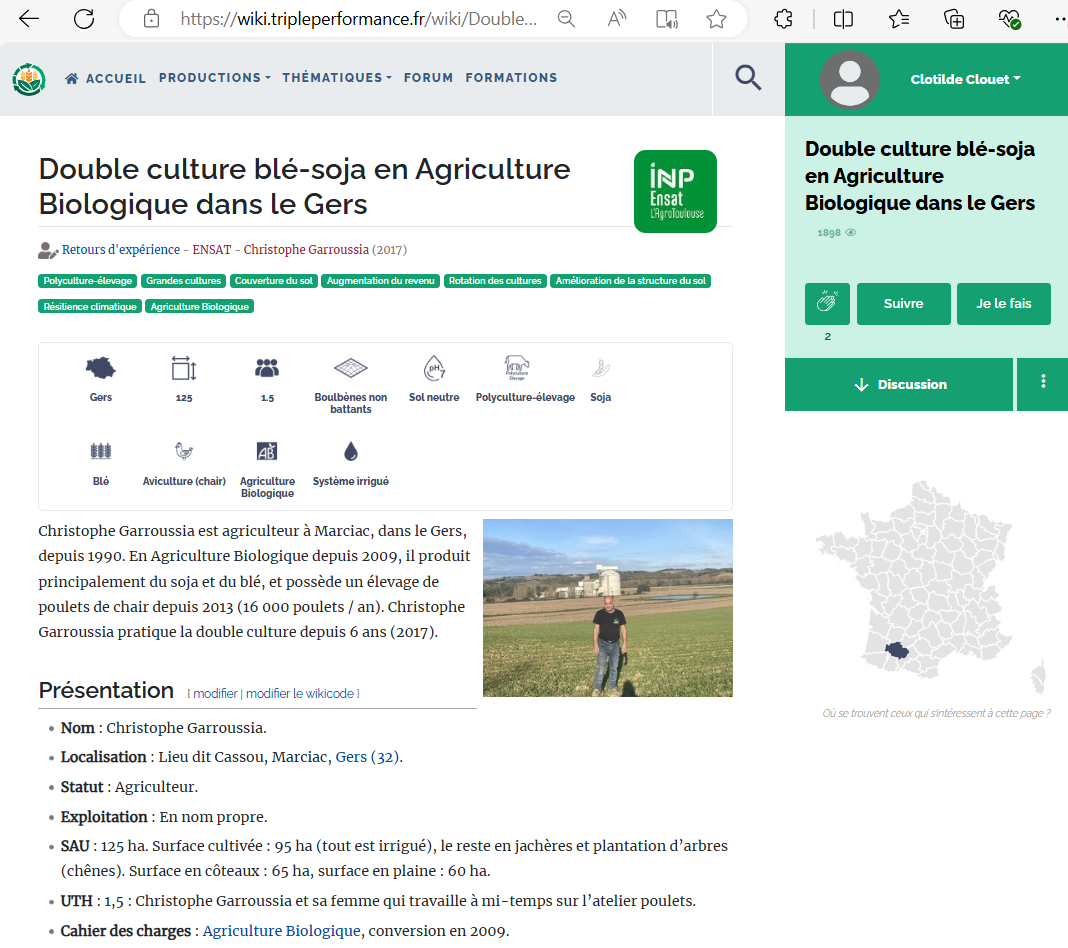The height and width of the screenshot is (948, 1068).
Task: Open the three-dot more options menu
Action: pos(1043,384)
